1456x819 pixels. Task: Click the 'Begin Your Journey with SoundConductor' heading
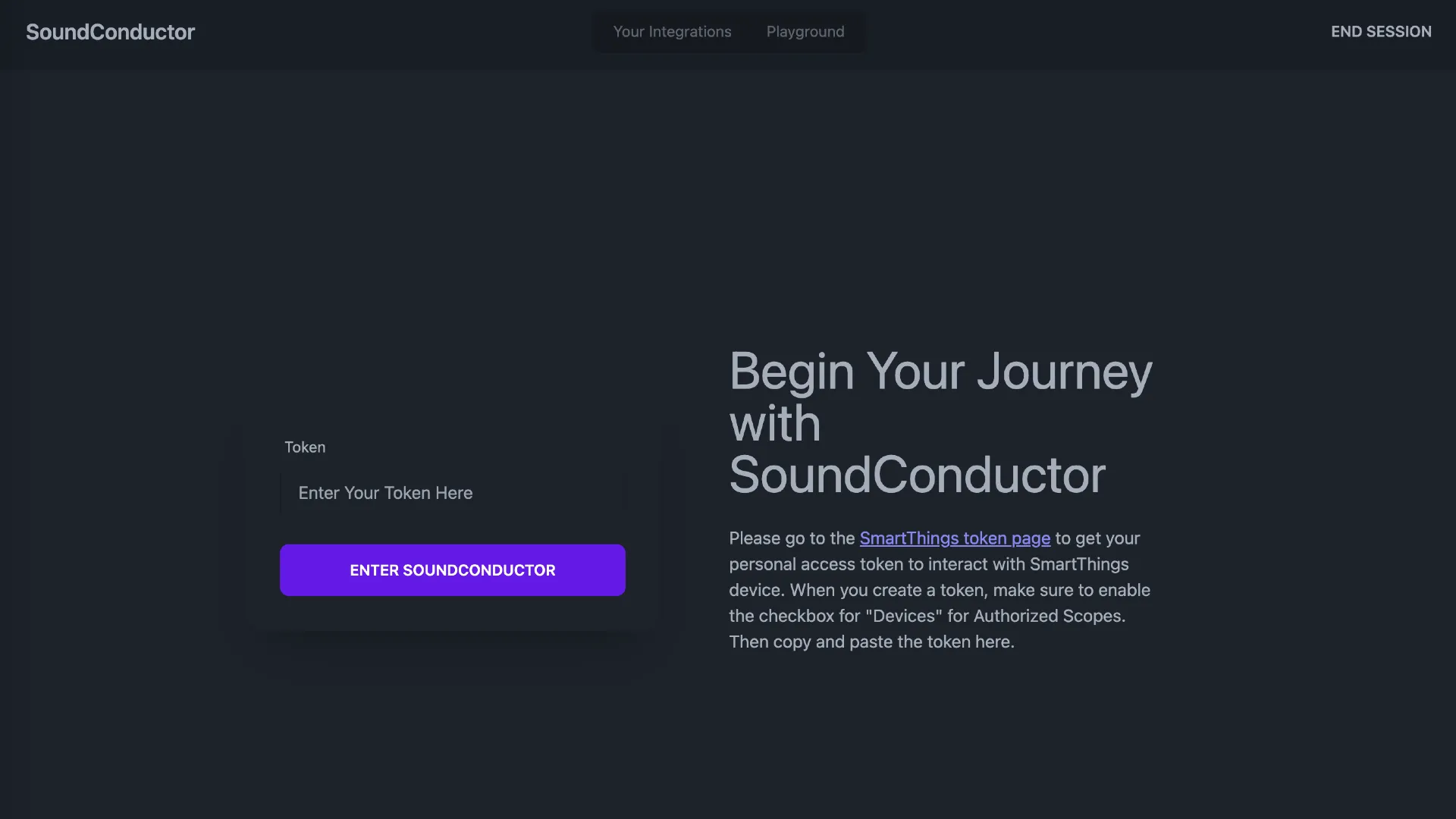coord(940,423)
